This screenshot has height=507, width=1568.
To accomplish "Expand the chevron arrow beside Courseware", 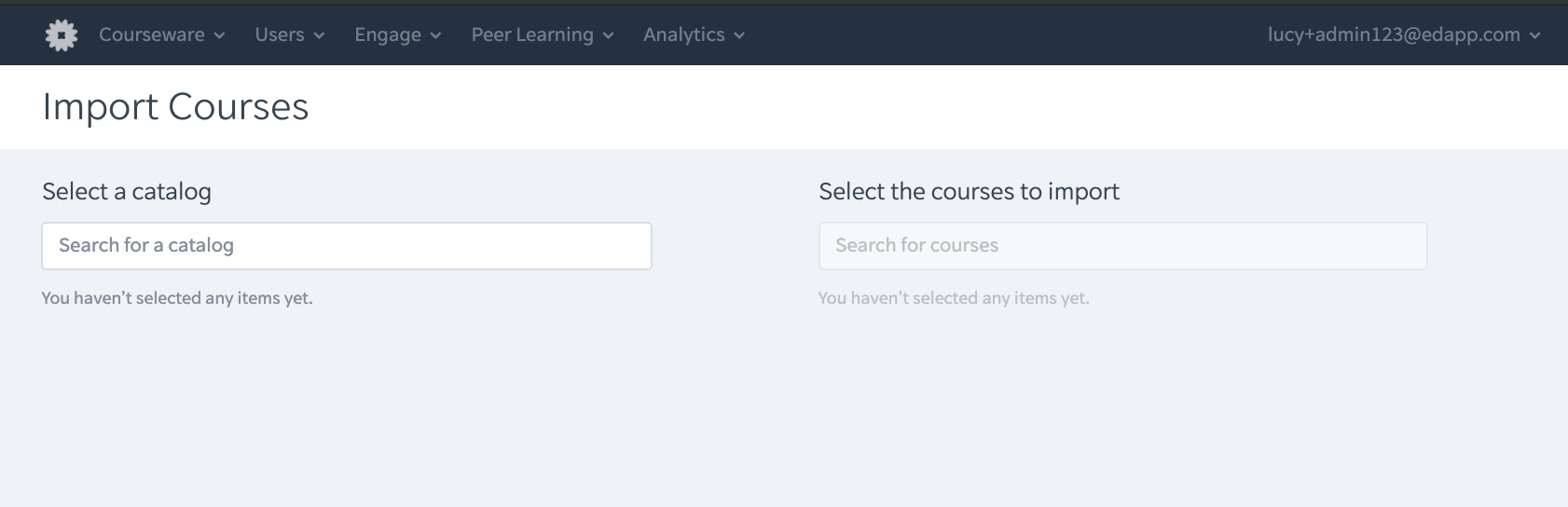I will [x=219, y=35].
